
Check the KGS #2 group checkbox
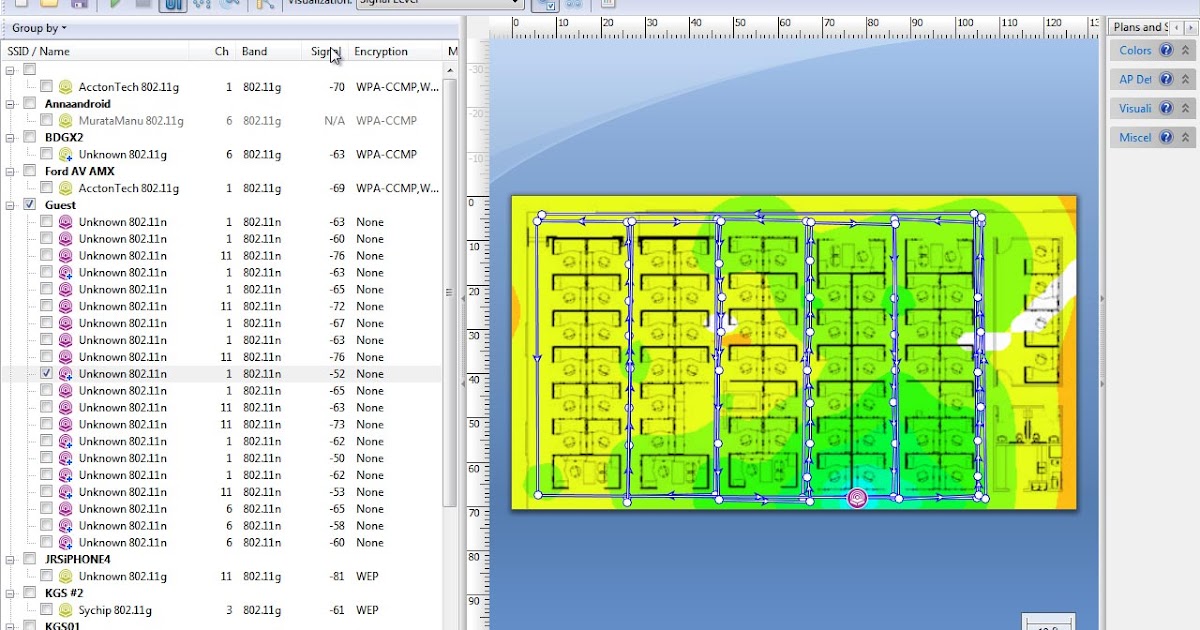tap(30, 593)
